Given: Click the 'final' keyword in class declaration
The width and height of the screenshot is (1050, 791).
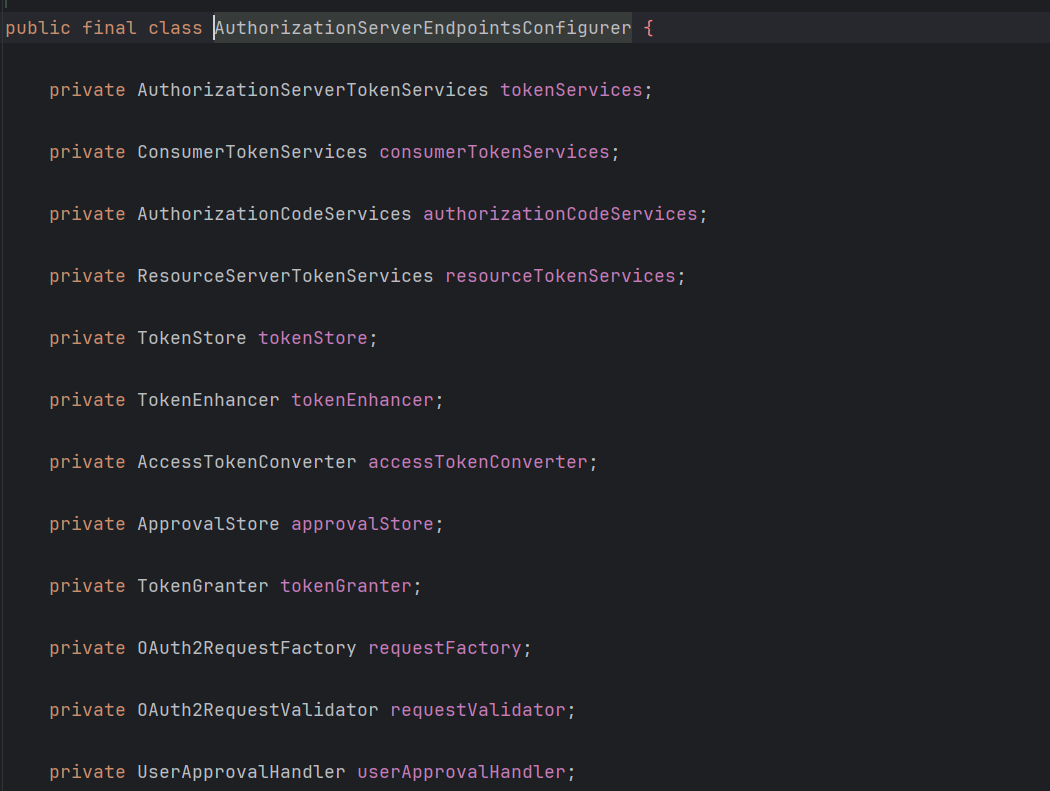Looking at the screenshot, I should click(109, 28).
